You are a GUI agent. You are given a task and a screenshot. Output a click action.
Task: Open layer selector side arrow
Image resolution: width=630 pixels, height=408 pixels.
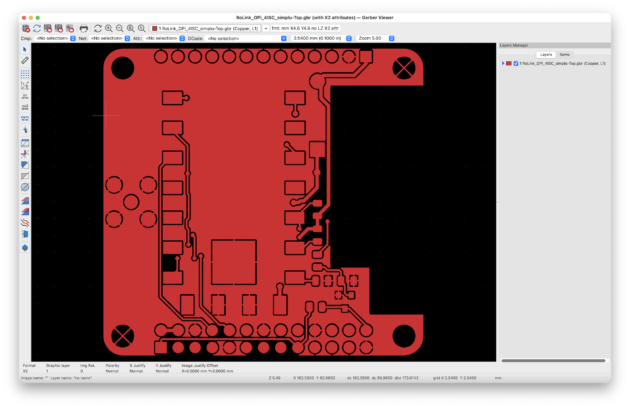point(266,29)
